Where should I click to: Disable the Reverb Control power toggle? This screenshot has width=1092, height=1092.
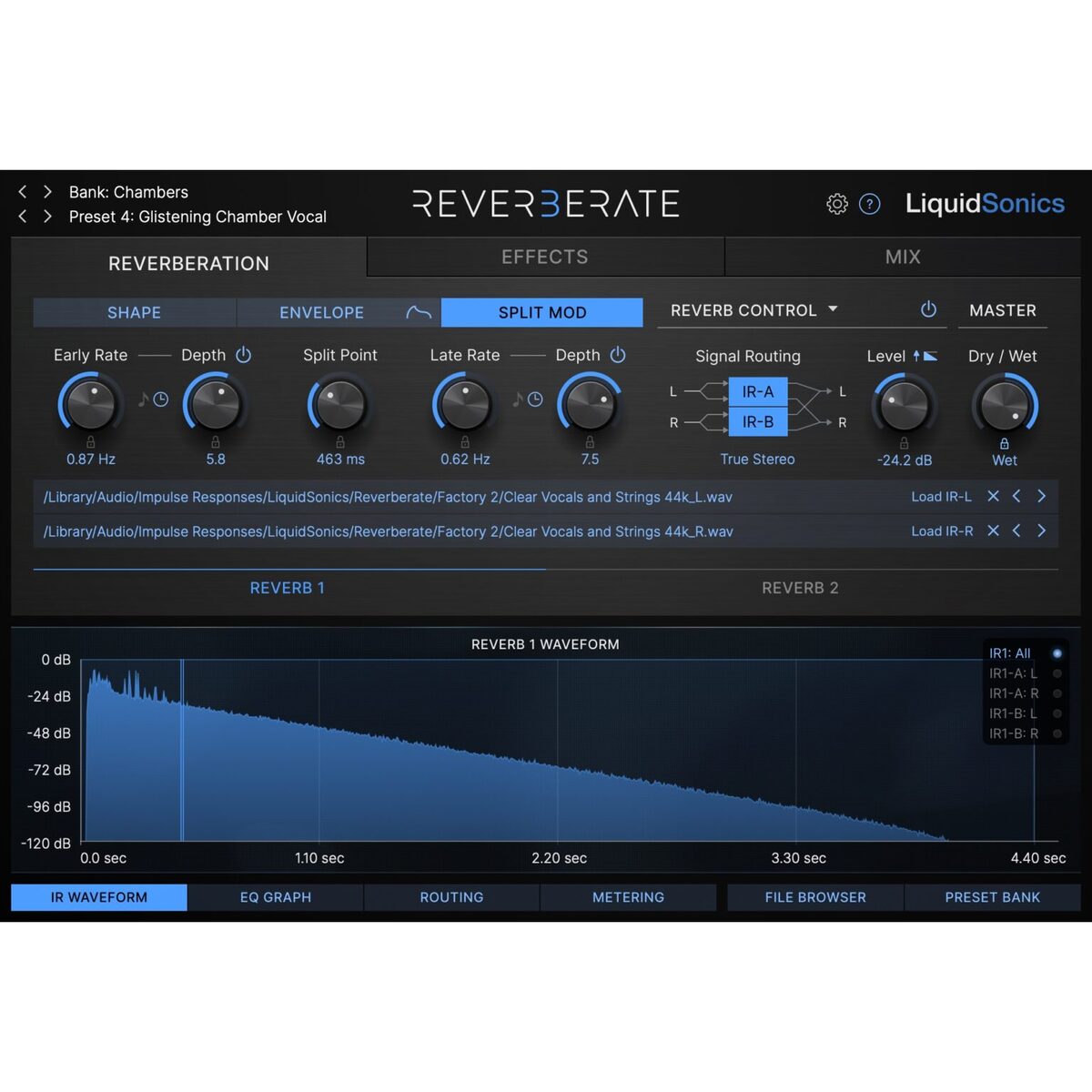point(929,309)
